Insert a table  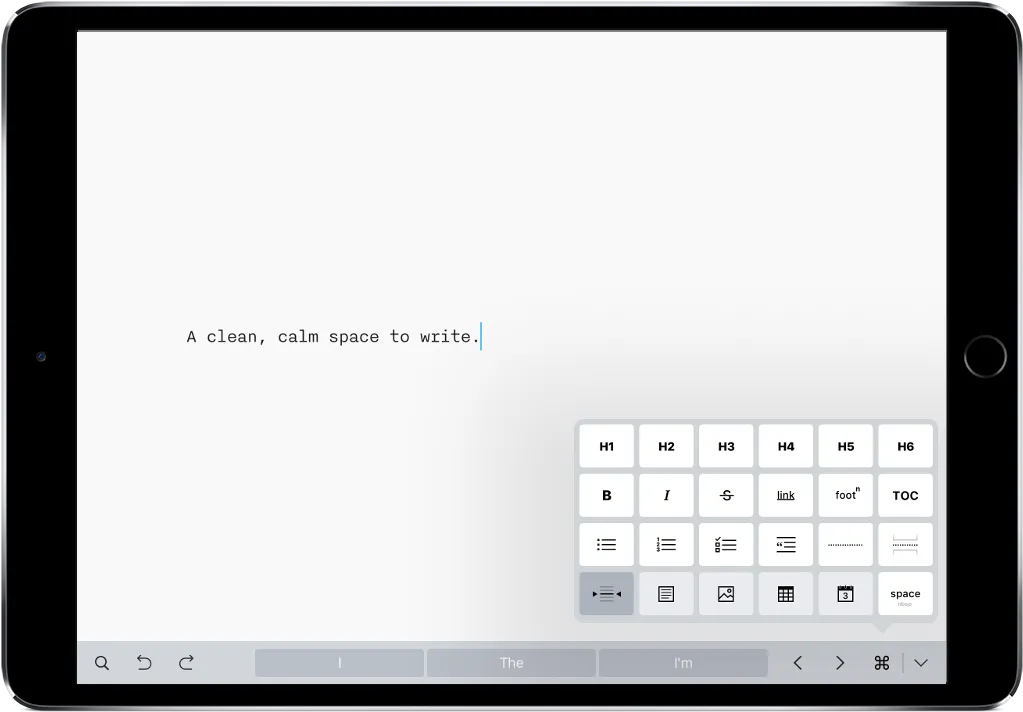(786, 594)
